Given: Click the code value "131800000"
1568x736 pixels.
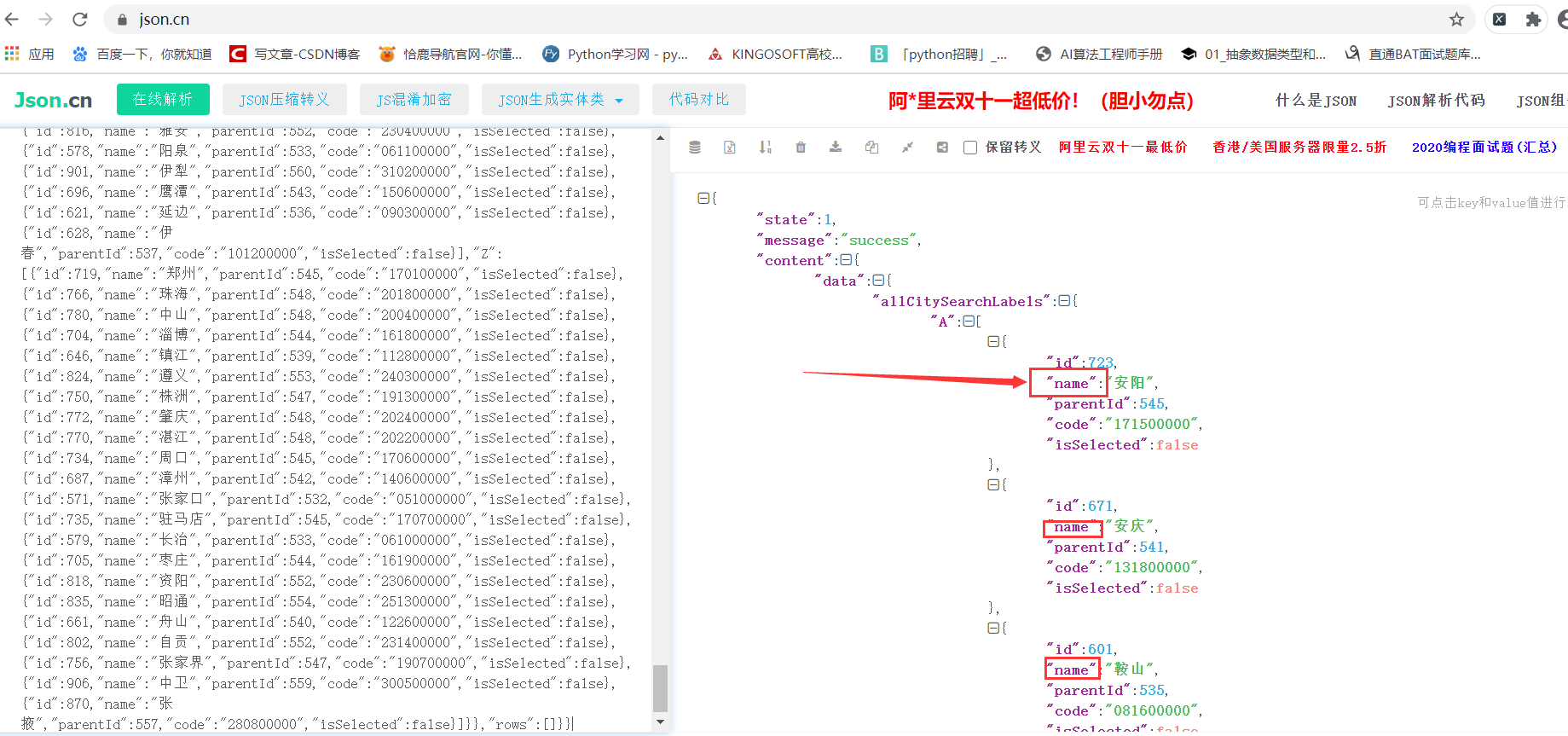Looking at the screenshot, I should [1153, 567].
